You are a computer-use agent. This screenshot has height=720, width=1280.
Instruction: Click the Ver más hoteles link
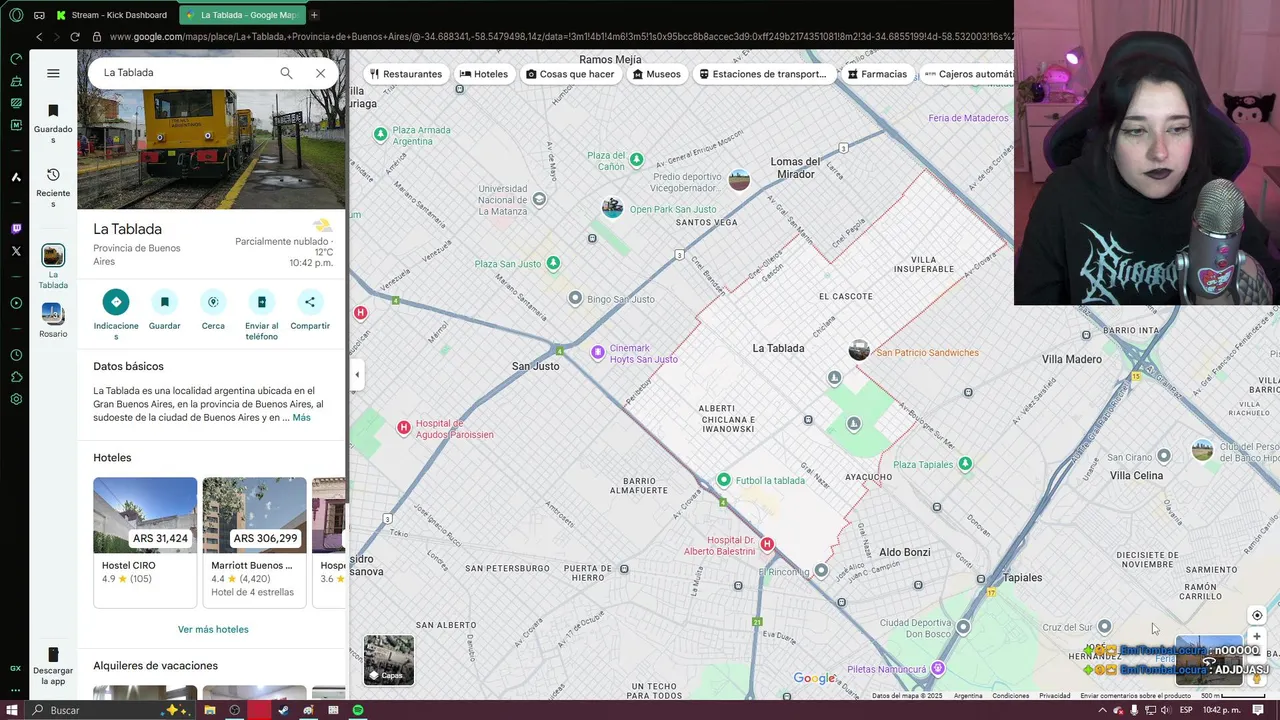213,630
